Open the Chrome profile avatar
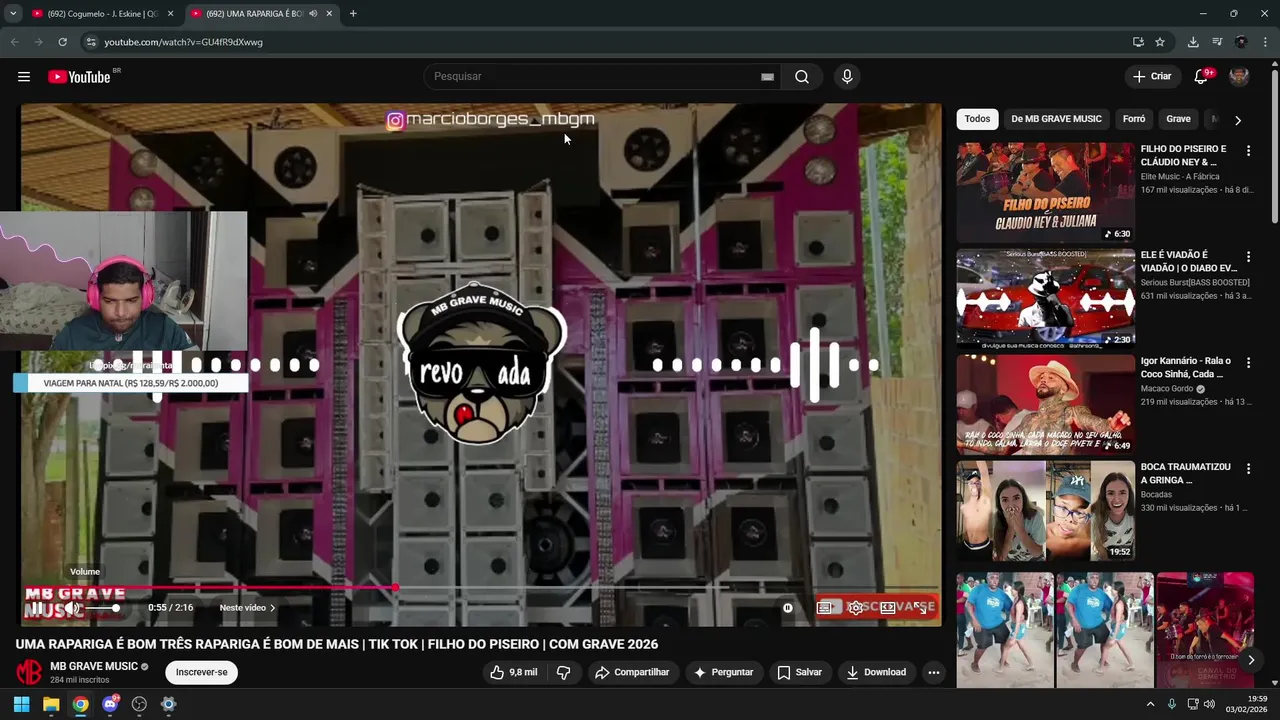Screen dimensions: 1280x720 click(x=1241, y=42)
